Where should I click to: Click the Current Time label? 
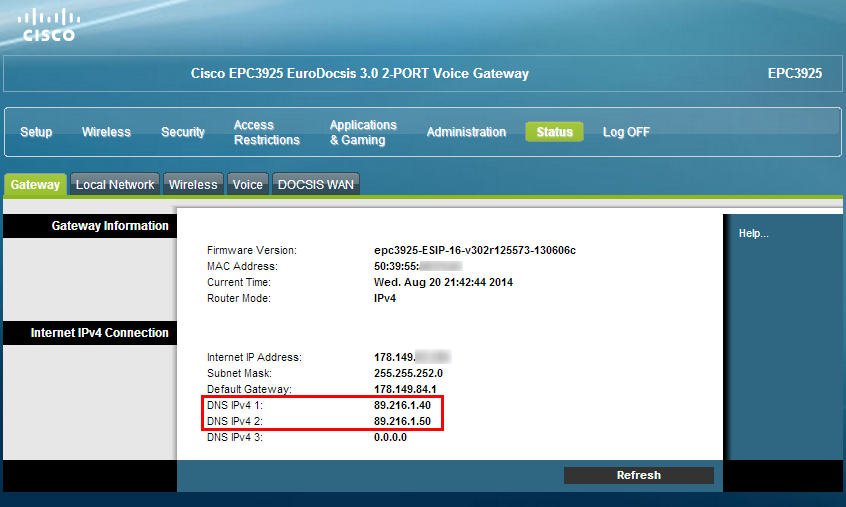(x=238, y=282)
